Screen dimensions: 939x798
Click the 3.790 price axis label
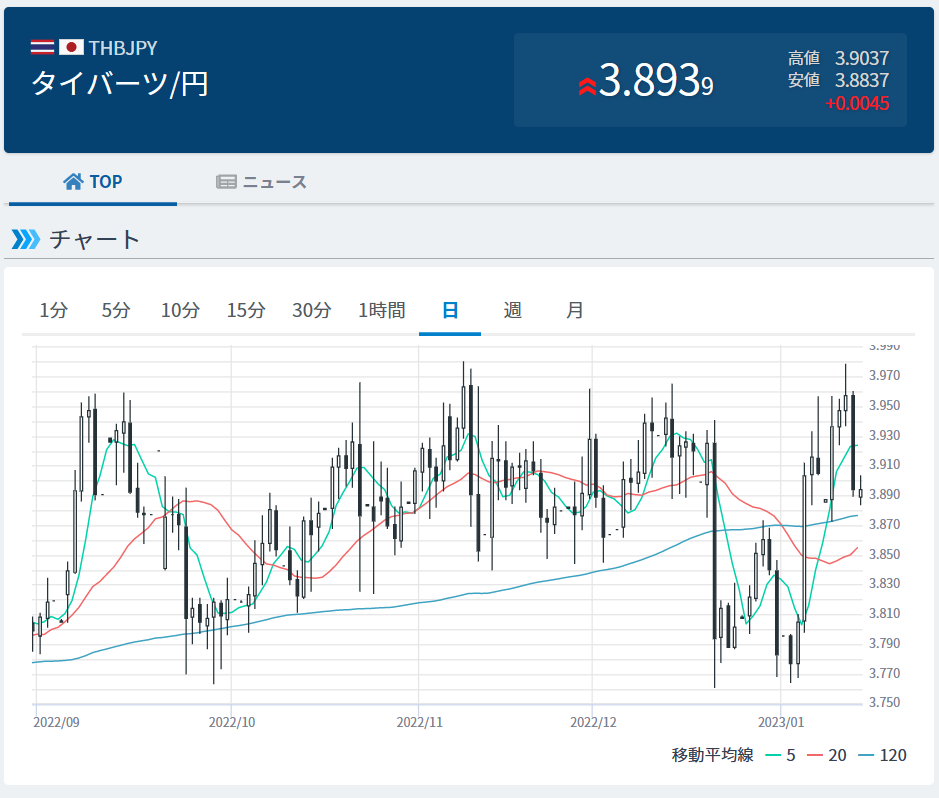coord(885,644)
